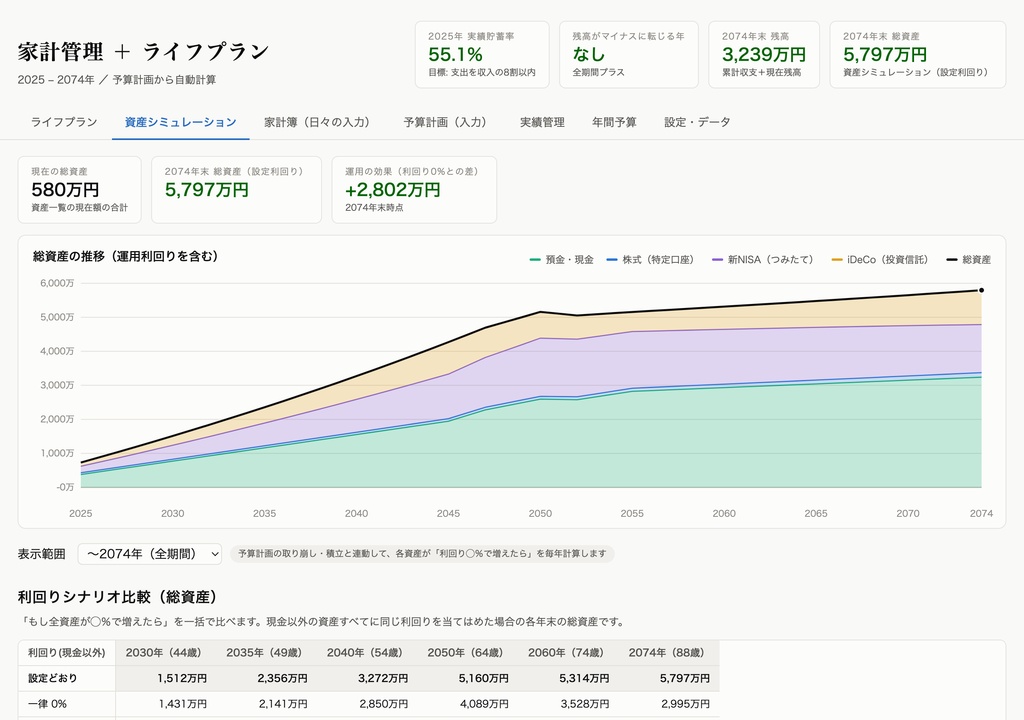Click the header 2074年末 総資産 5,797万円 card
The height and width of the screenshot is (720, 1024).
(918, 54)
